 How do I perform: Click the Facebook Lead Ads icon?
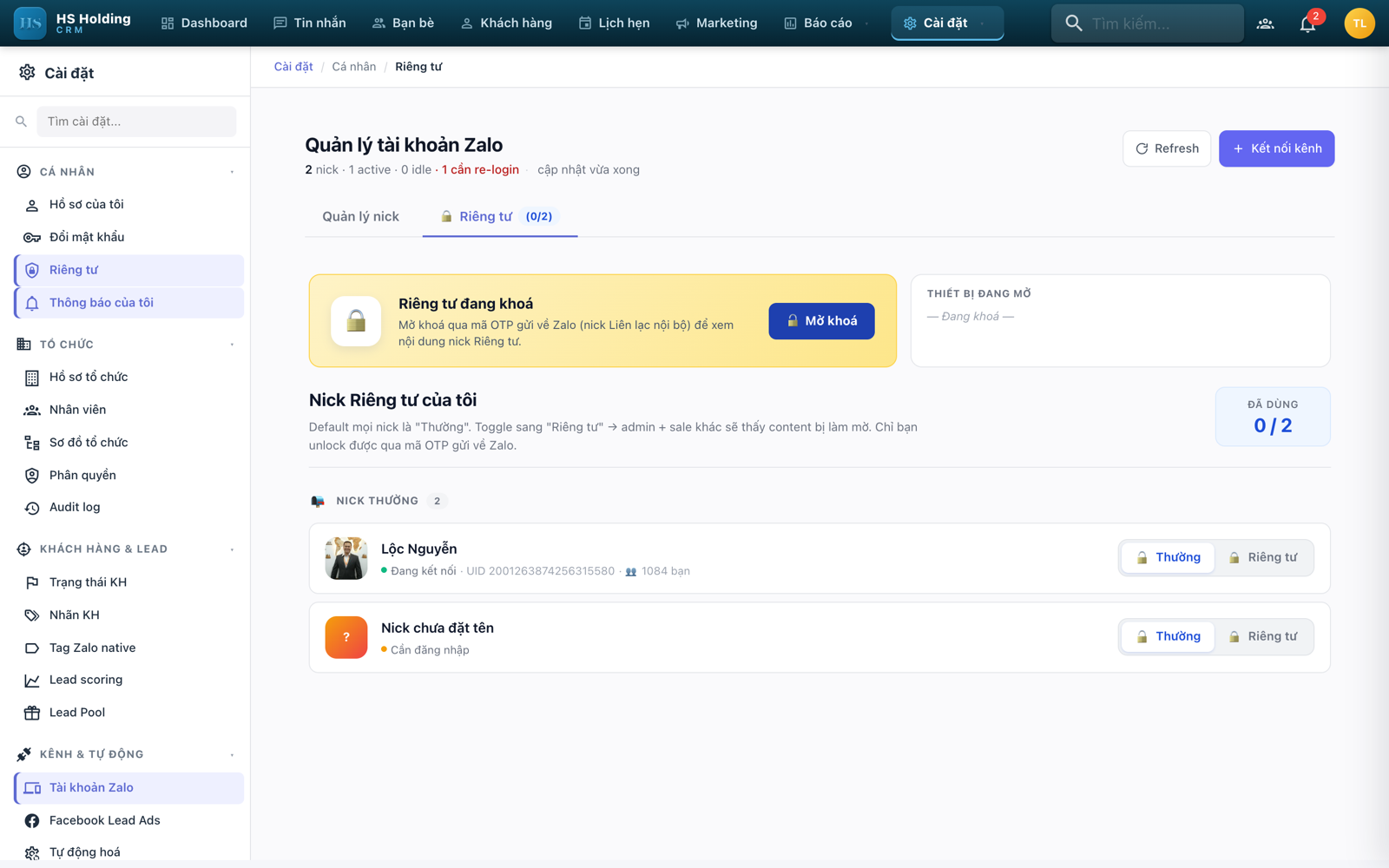[x=32, y=821]
